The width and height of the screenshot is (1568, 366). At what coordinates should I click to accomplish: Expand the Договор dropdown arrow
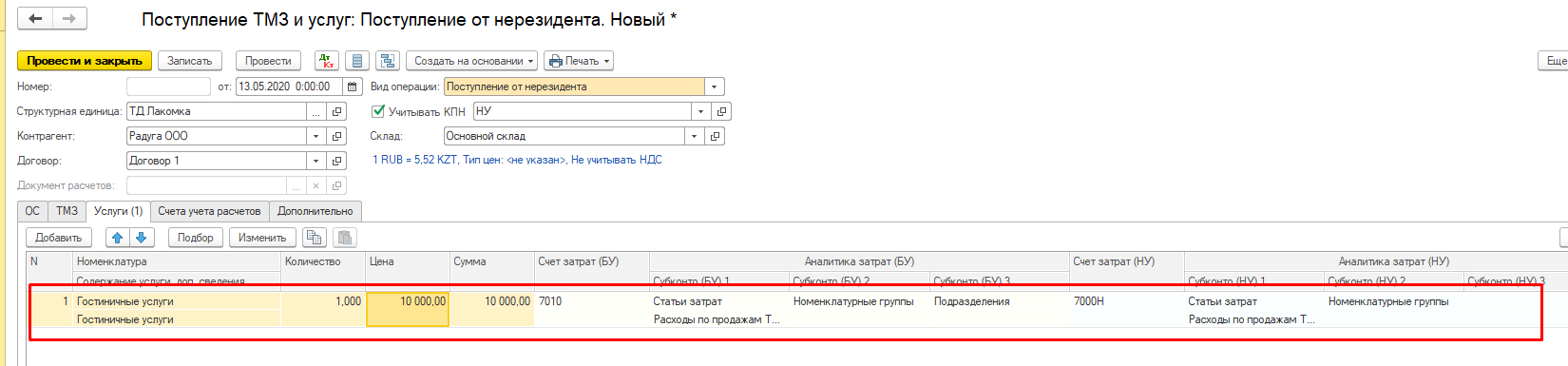[316, 161]
